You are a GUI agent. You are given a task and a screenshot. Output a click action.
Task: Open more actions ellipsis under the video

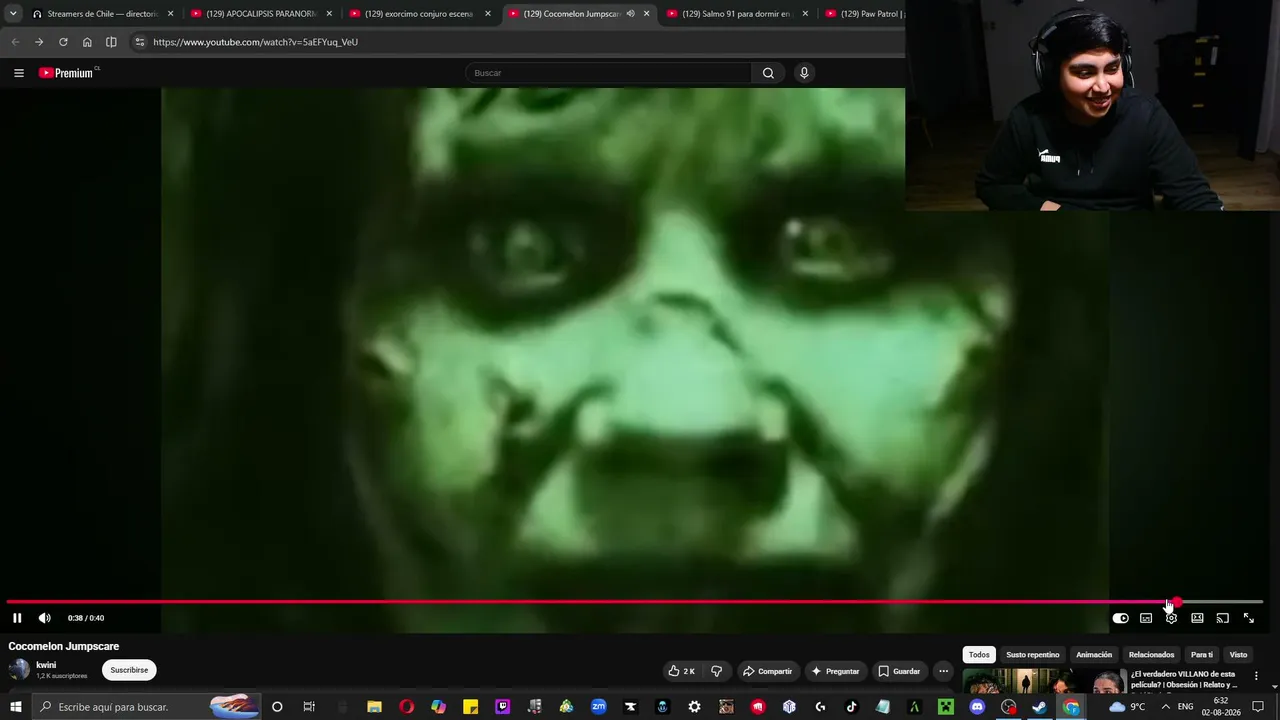(x=943, y=671)
